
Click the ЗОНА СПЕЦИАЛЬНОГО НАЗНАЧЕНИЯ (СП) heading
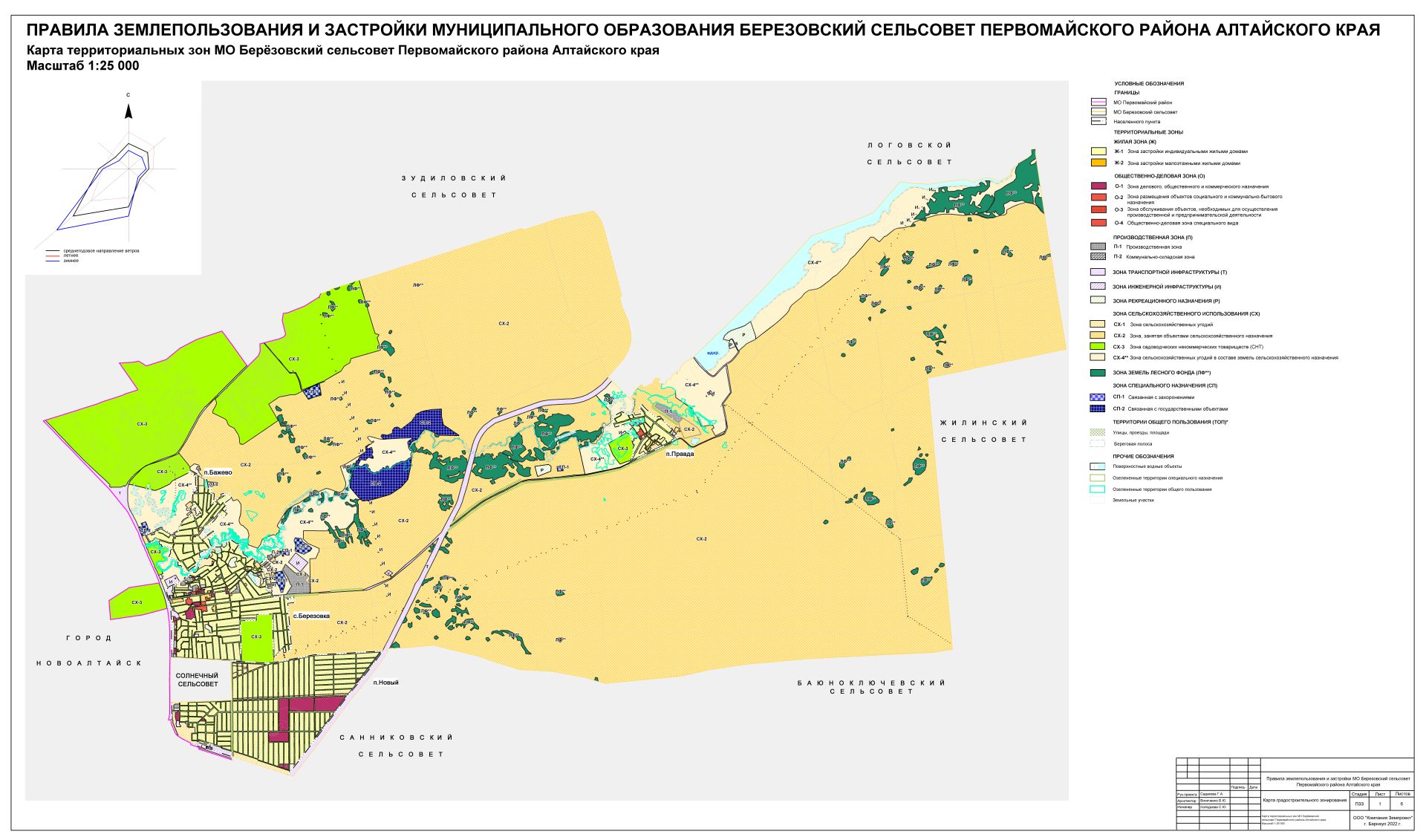(1165, 385)
